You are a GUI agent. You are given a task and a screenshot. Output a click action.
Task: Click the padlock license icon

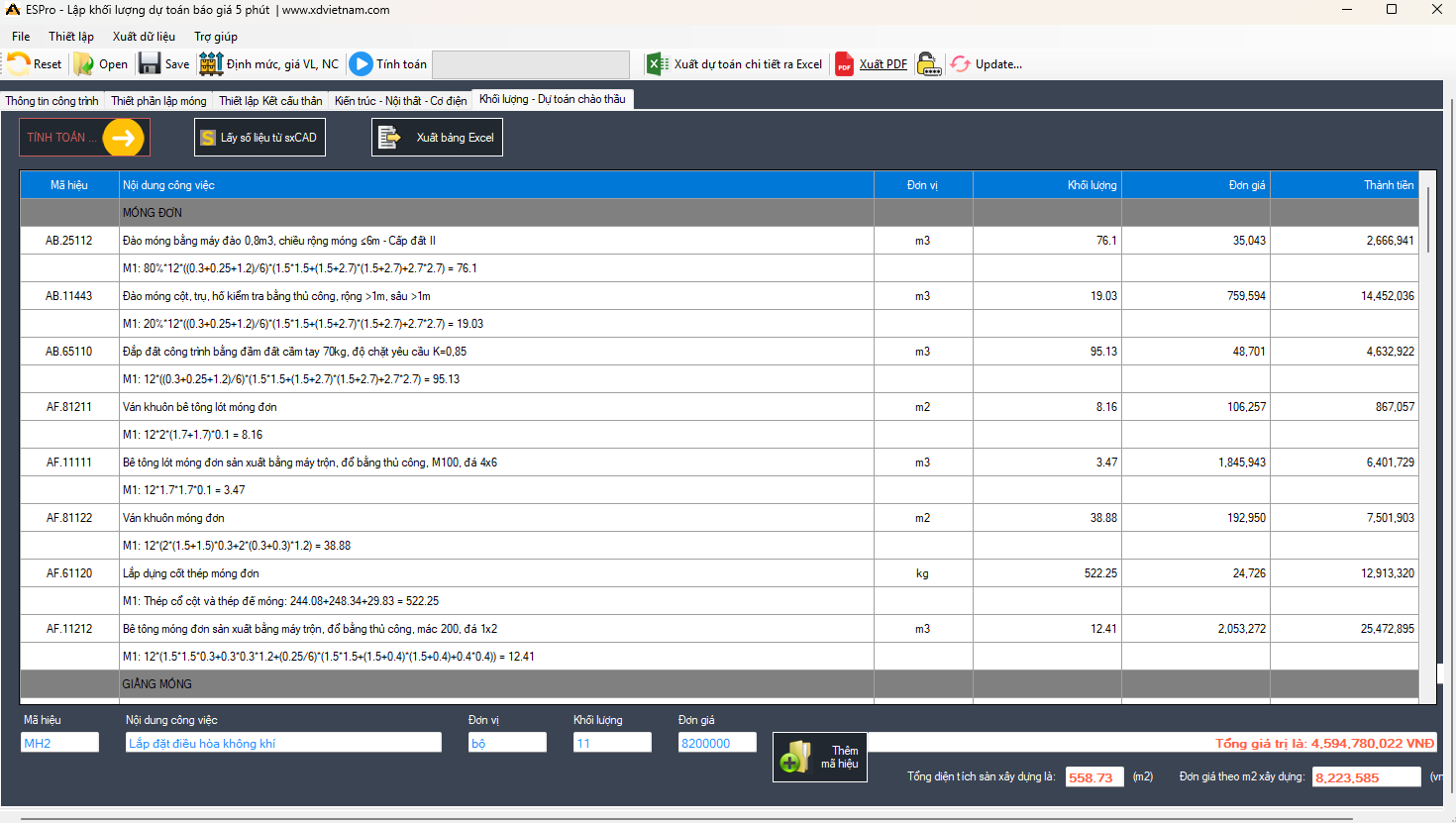point(928,64)
